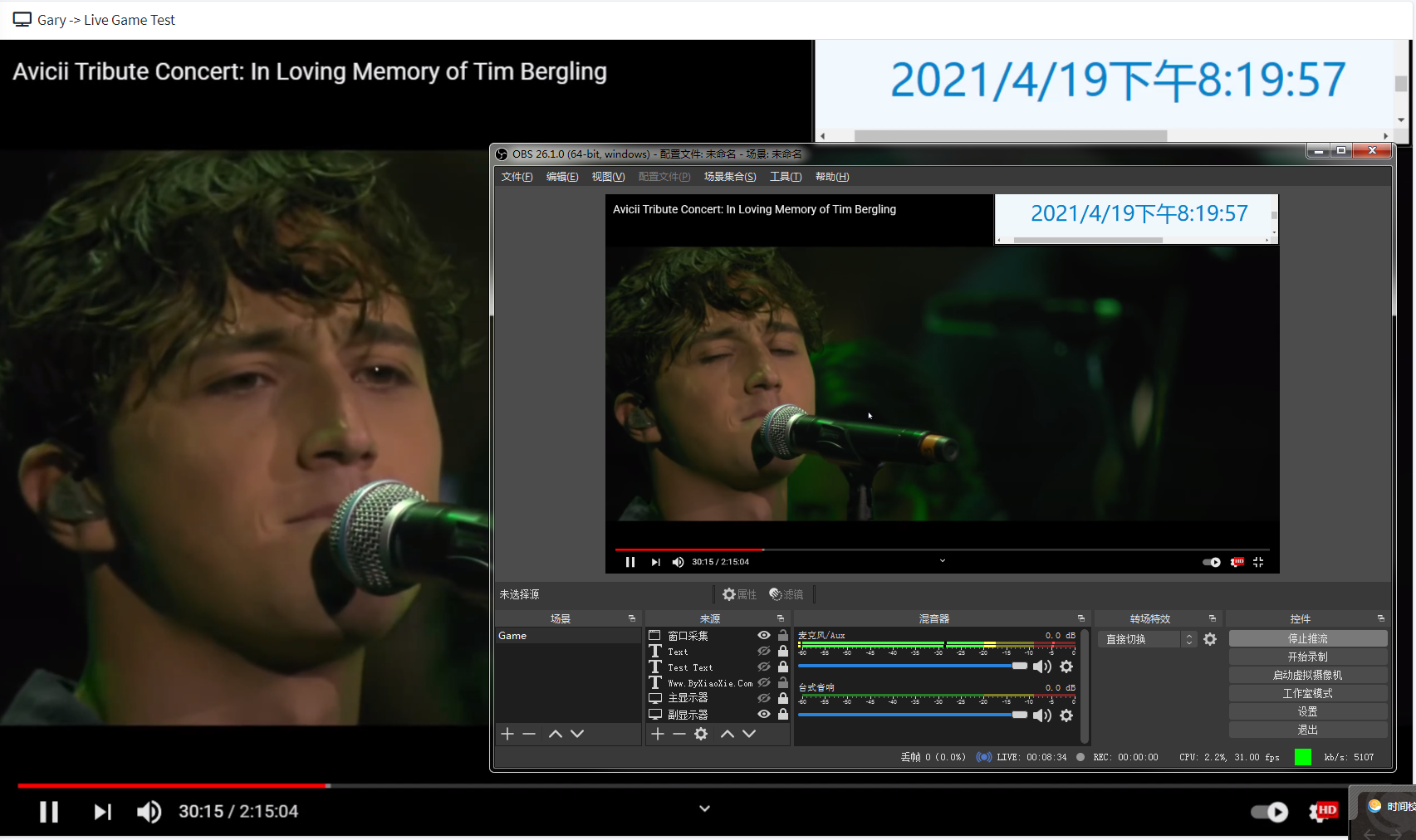
Task: Mute the 麦克风/Aux channel
Action: coord(1042,667)
